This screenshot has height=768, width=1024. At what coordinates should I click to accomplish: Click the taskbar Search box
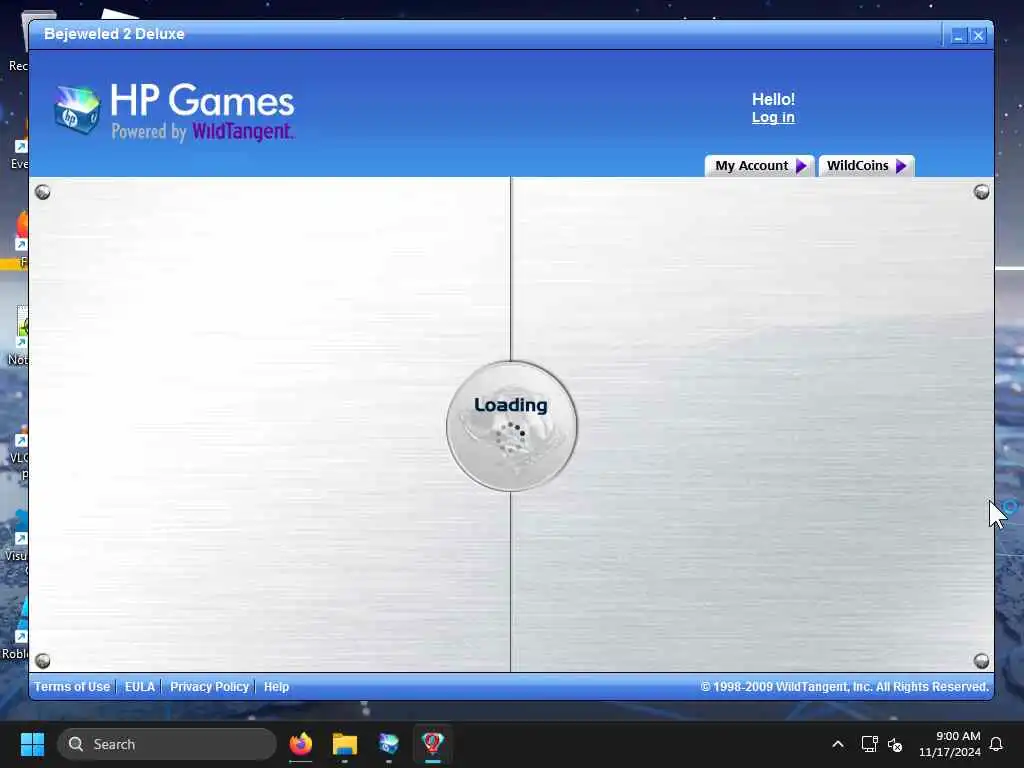167,744
